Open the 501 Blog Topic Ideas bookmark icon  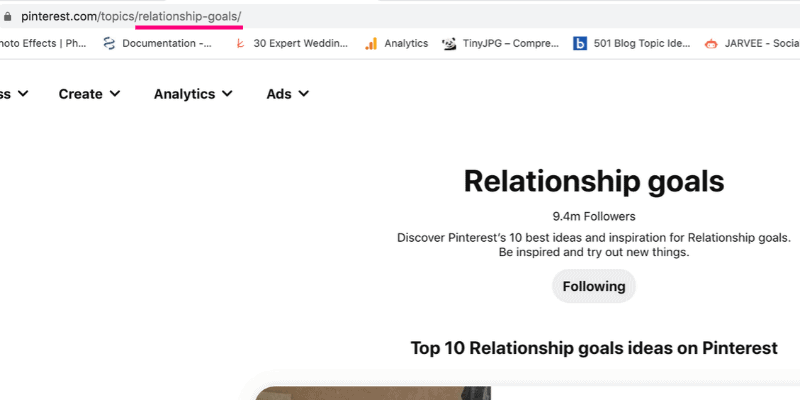(580, 44)
